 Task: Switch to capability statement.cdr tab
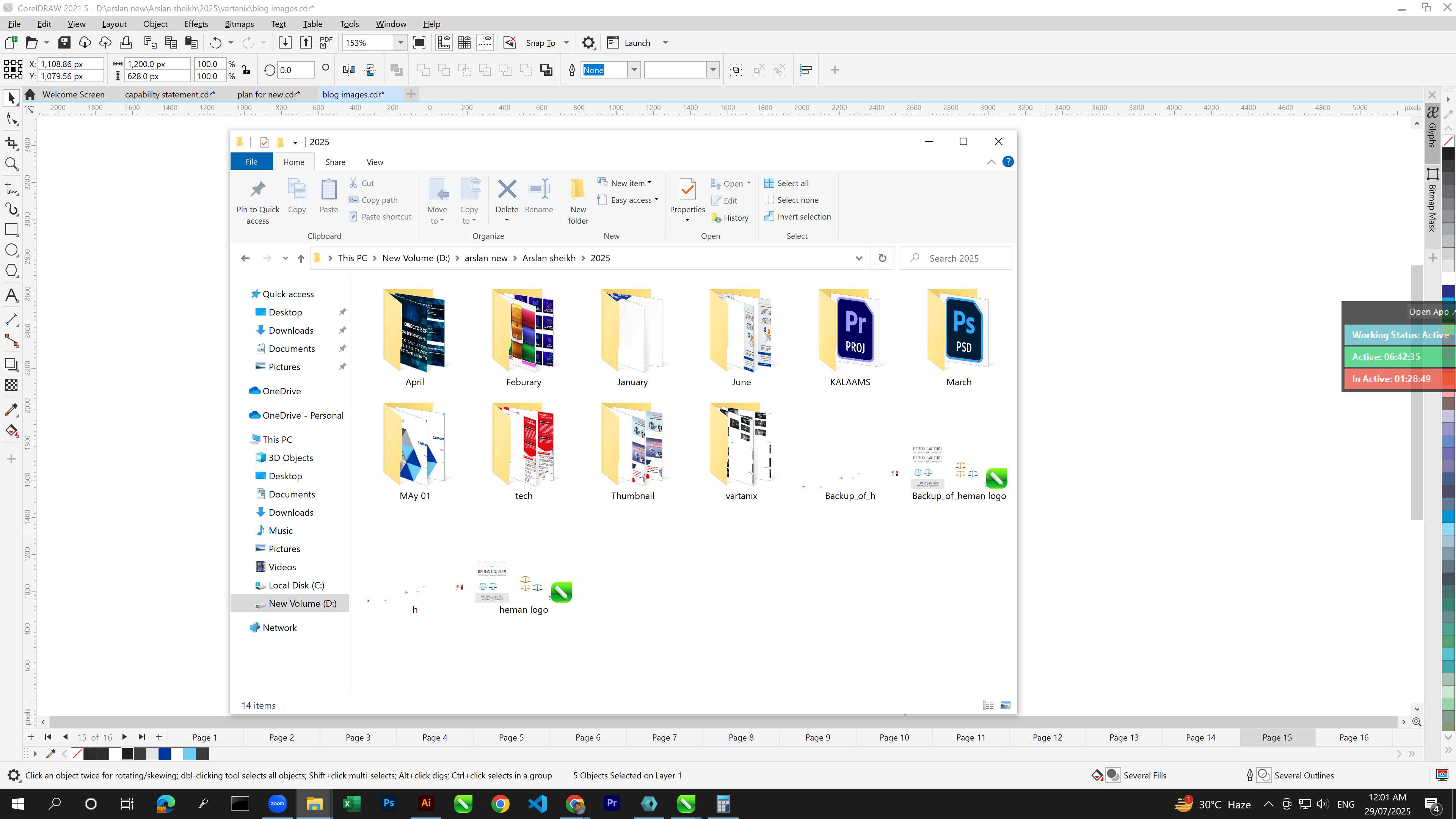pos(169,94)
